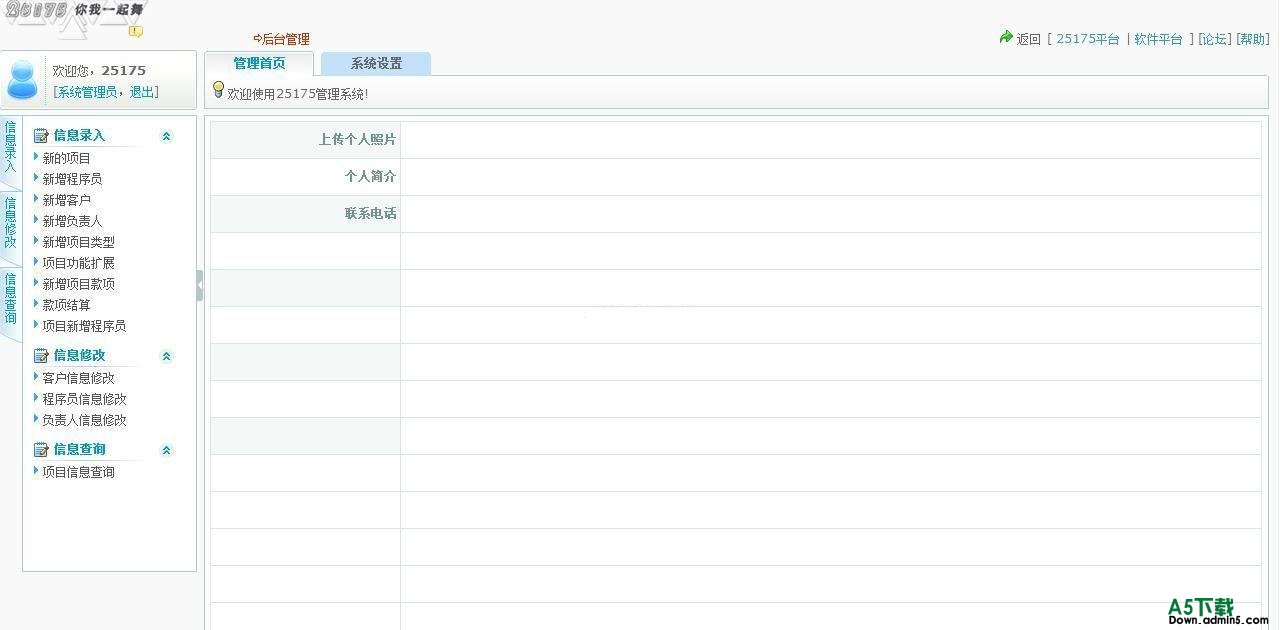The height and width of the screenshot is (630, 1280).
Task: Open the vertical 信息修改 side tab
Action: click(10, 222)
